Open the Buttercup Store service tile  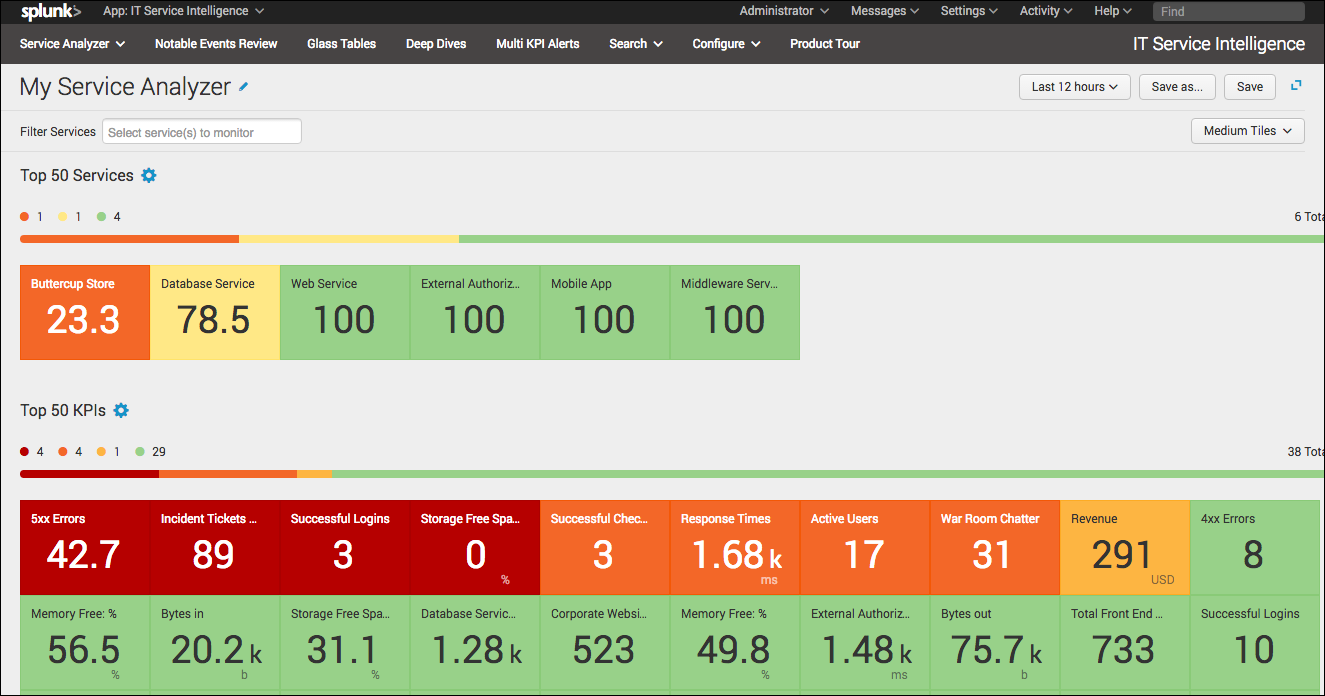click(85, 312)
